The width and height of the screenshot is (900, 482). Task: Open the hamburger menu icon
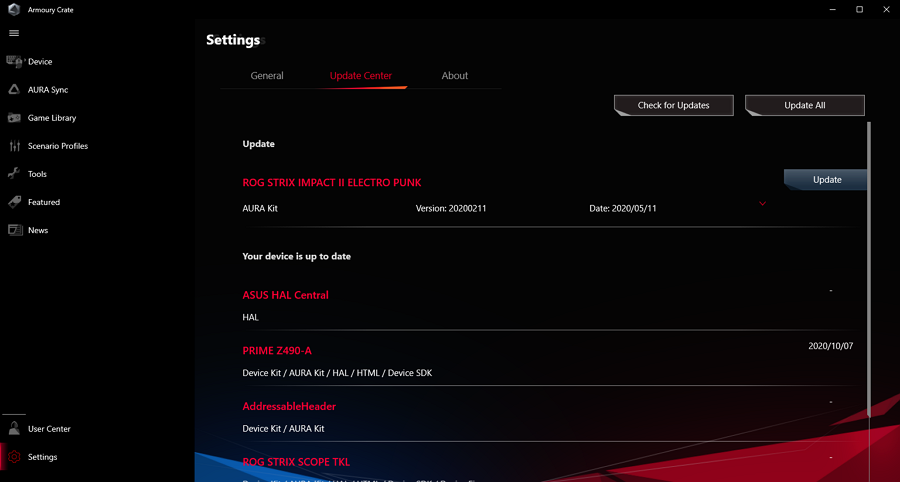pos(14,33)
